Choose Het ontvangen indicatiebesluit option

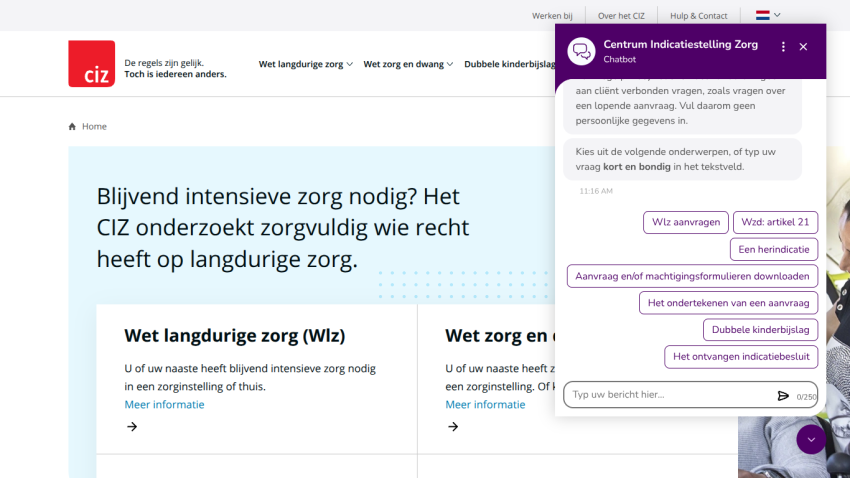coord(741,357)
